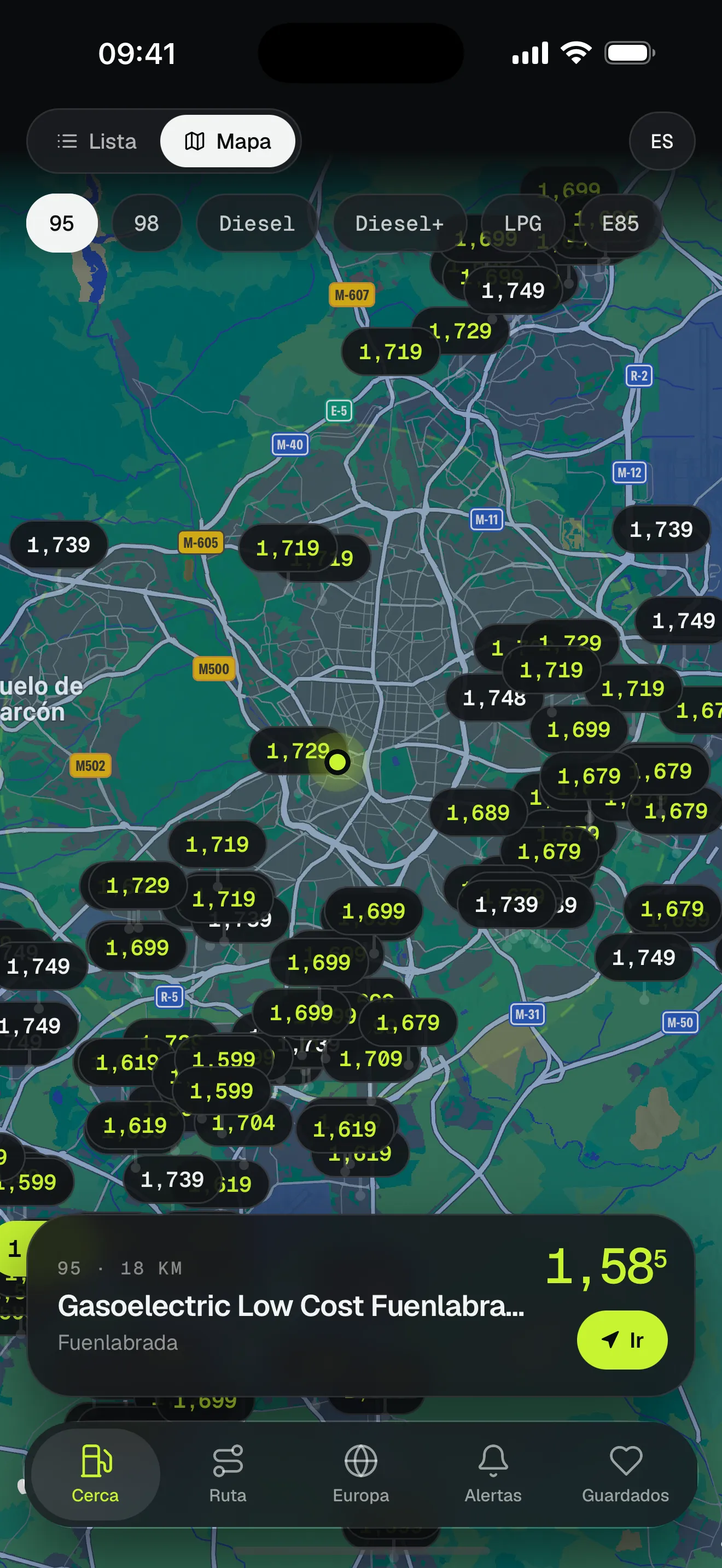Tap the M-607 road badge
The height and width of the screenshot is (1568, 722).
pos(352,295)
